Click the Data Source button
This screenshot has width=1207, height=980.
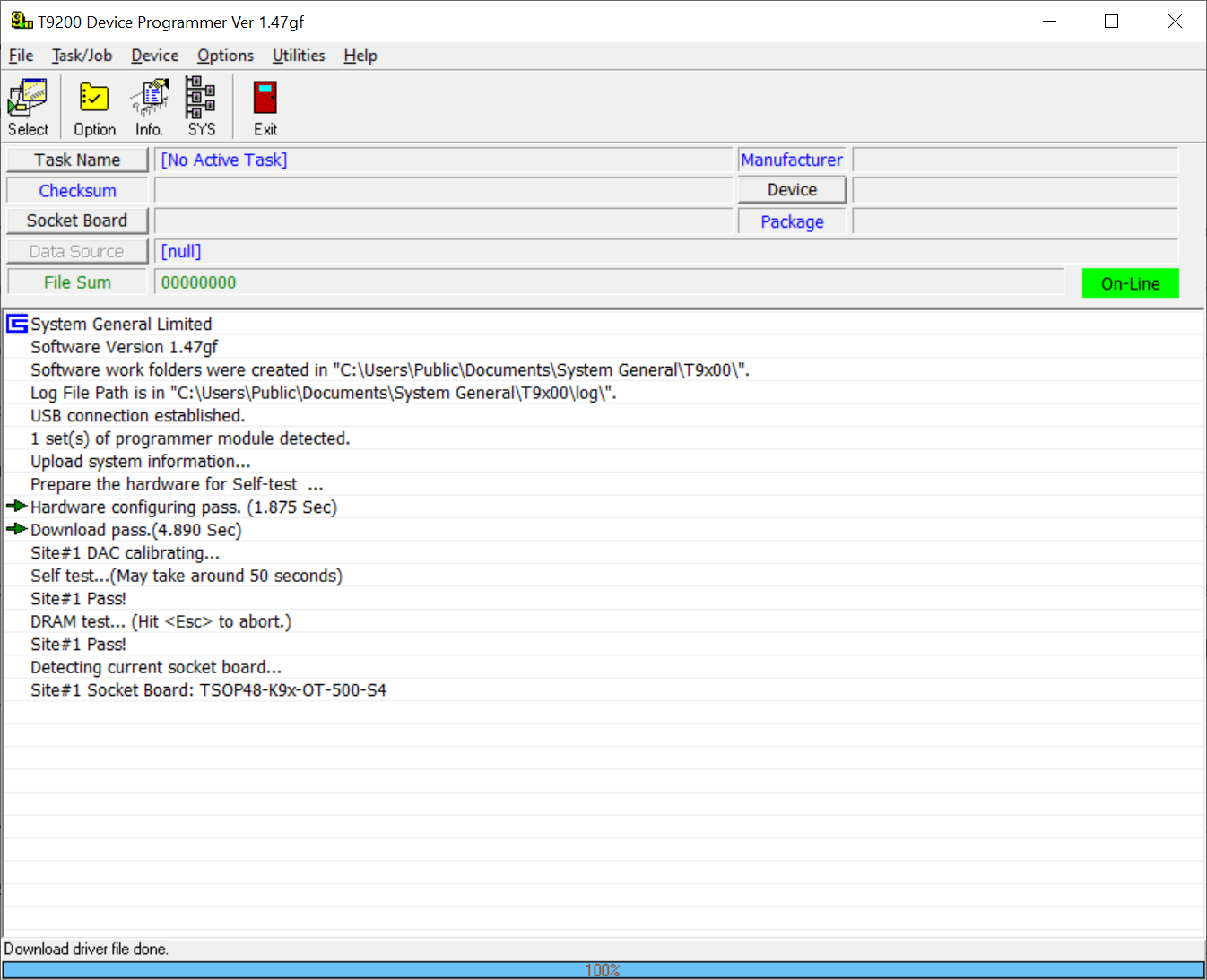click(77, 252)
